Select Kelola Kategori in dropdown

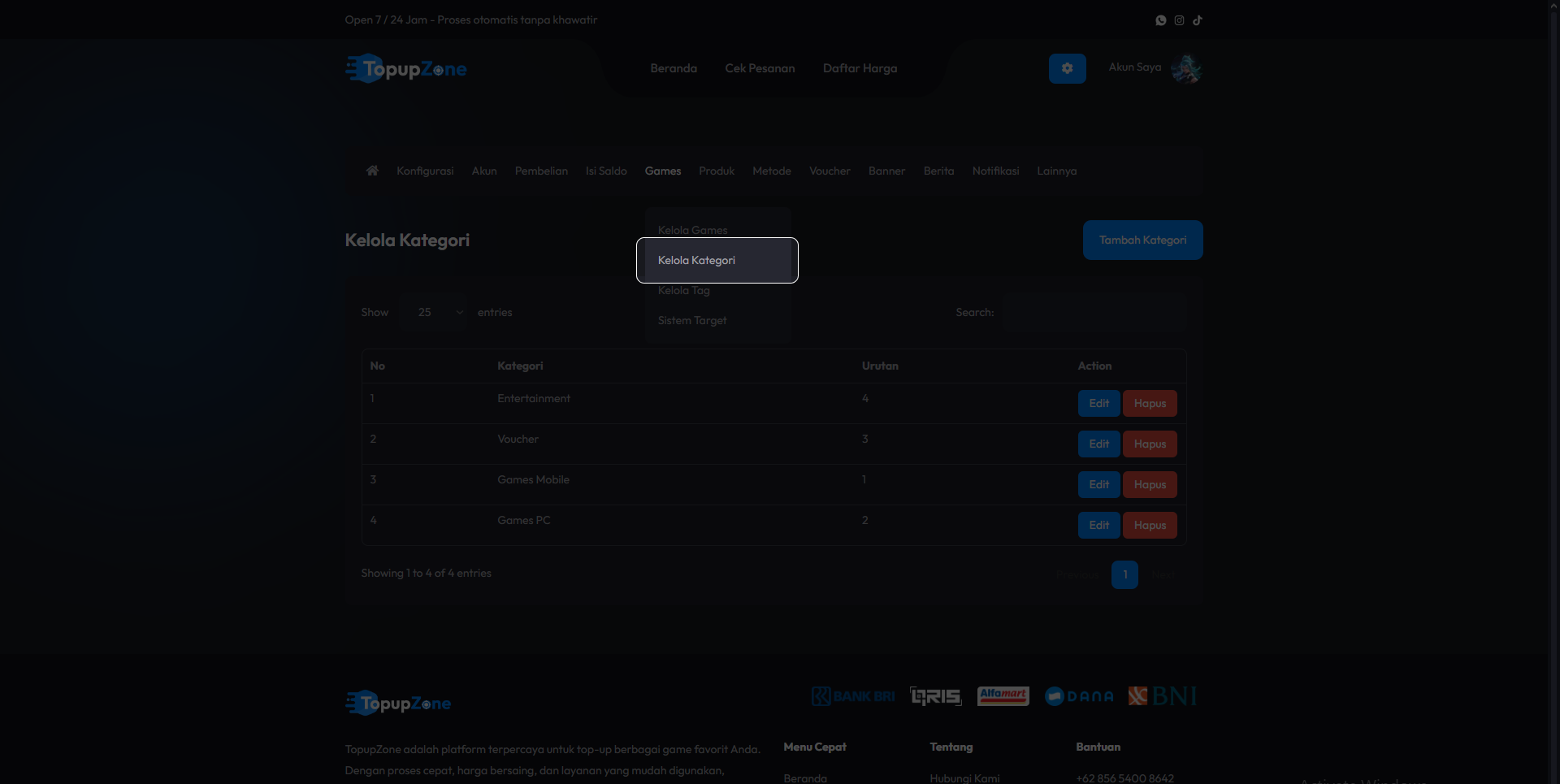718,260
